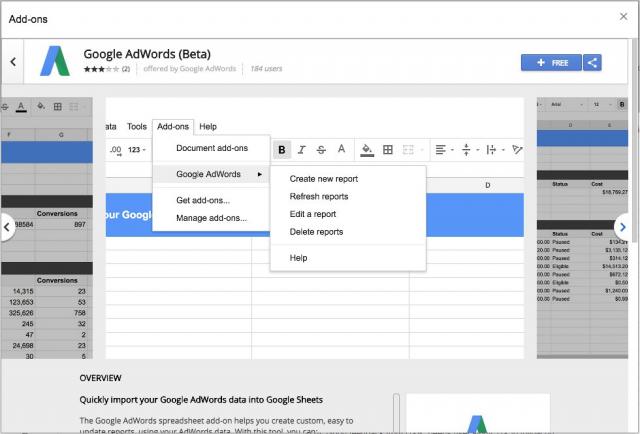Choose Manage add-ons... from the menu
The height and width of the screenshot is (434, 640).
click(211, 218)
